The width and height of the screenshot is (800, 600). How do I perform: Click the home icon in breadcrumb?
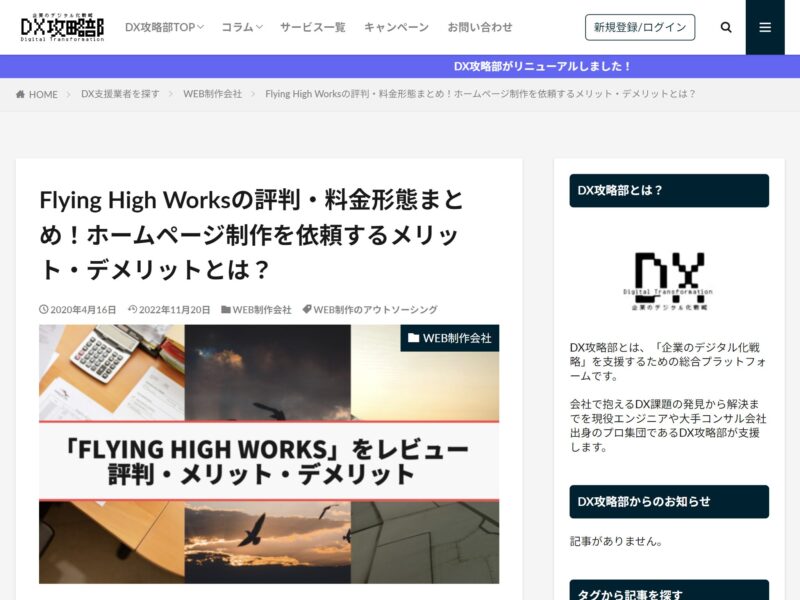click(x=20, y=94)
